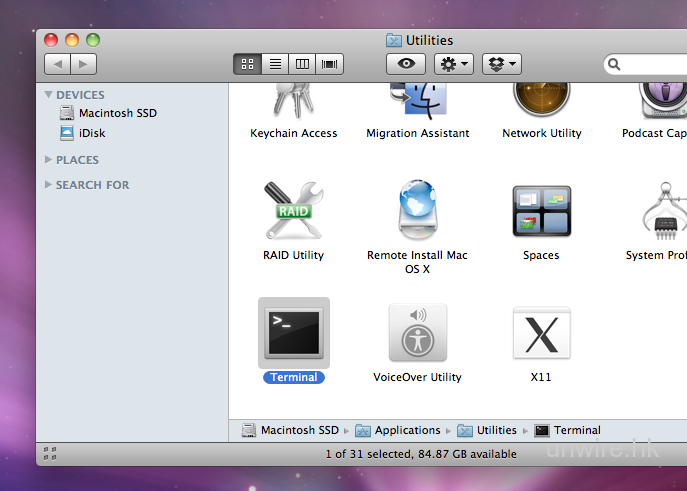Click the Remote Install Mac OS X icon
This screenshot has width=687, height=491.
tap(417, 211)
